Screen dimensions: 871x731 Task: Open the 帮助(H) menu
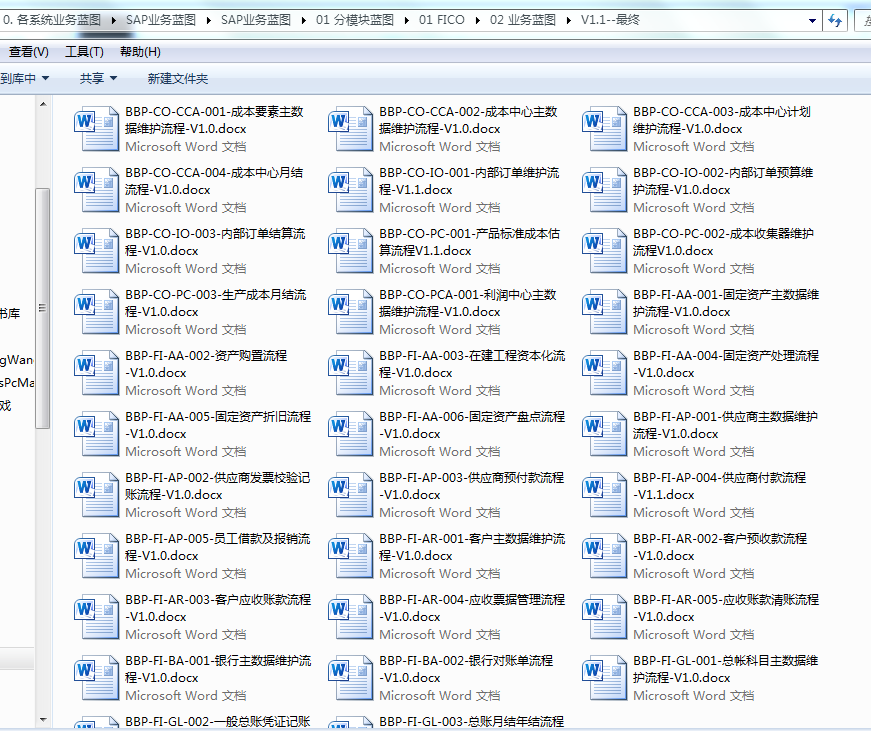139,52
